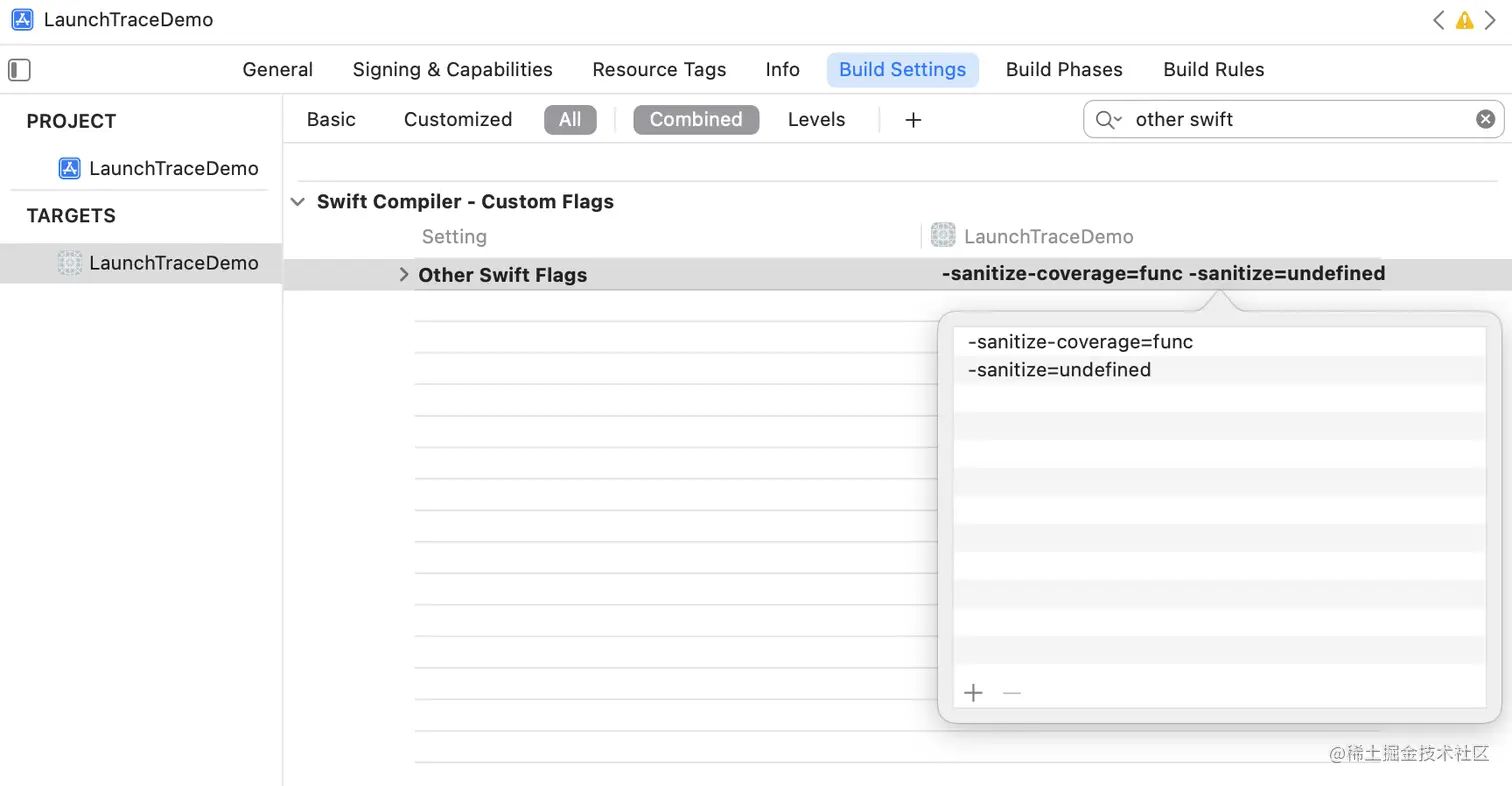
Task: Show Basic build settings
Action: 331,120
